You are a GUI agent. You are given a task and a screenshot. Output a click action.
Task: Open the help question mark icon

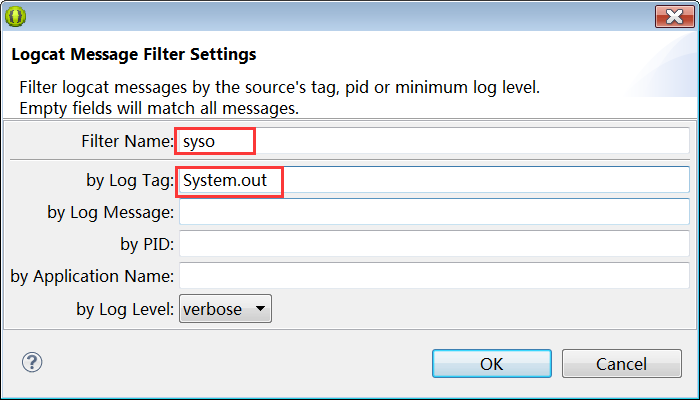point(31,362)
